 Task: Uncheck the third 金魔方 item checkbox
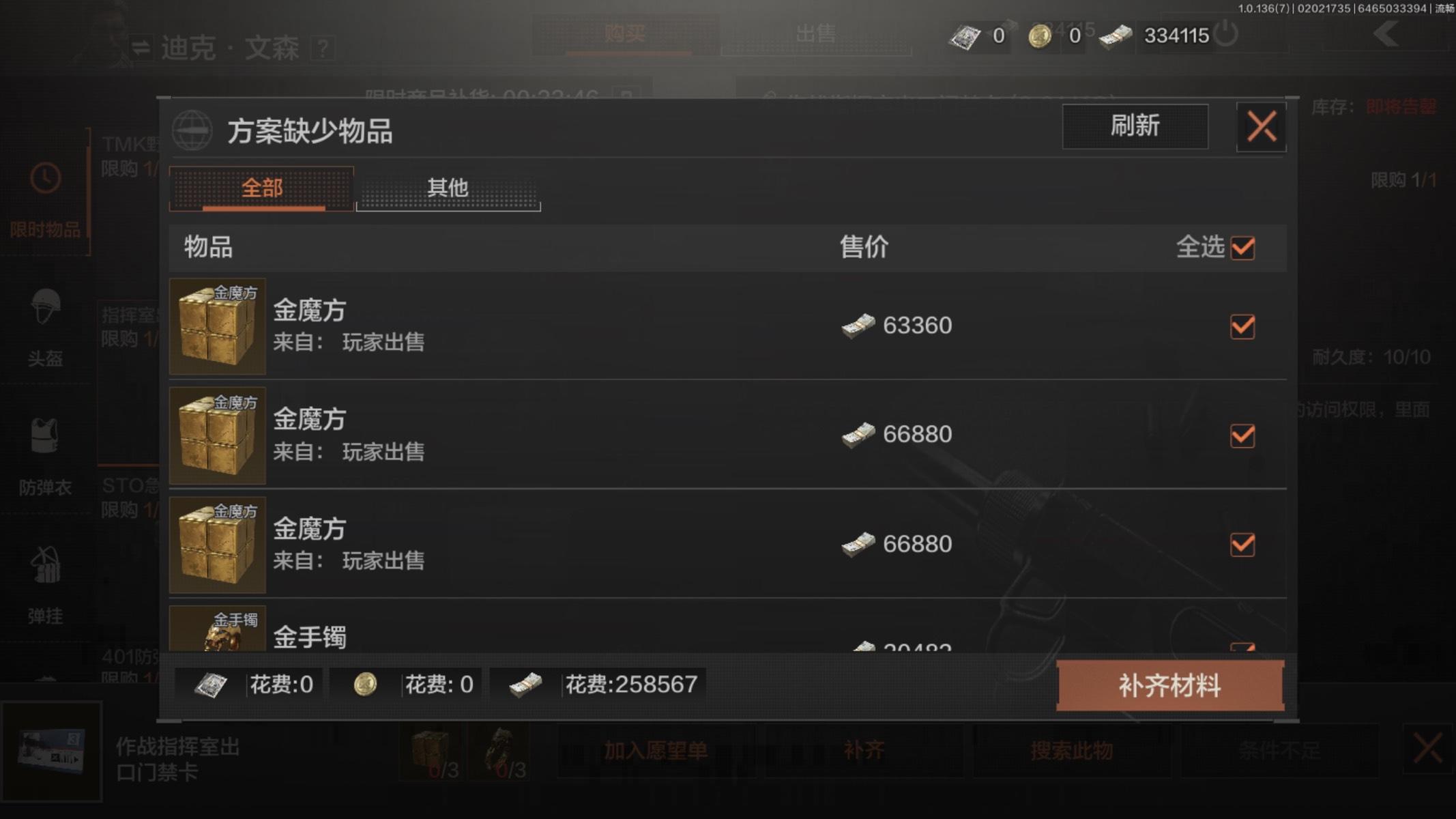(x=1242, y=545)
